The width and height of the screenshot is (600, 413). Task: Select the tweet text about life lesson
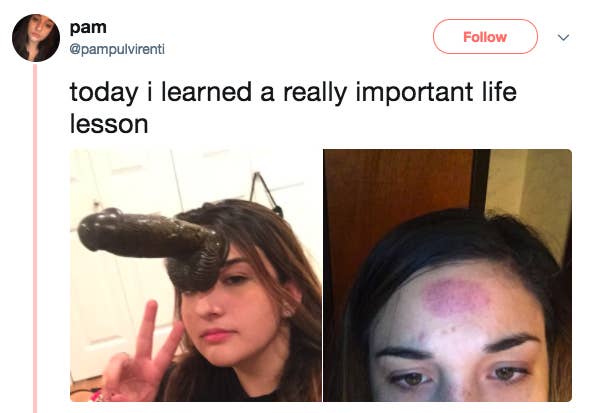[x=293, y=108]
